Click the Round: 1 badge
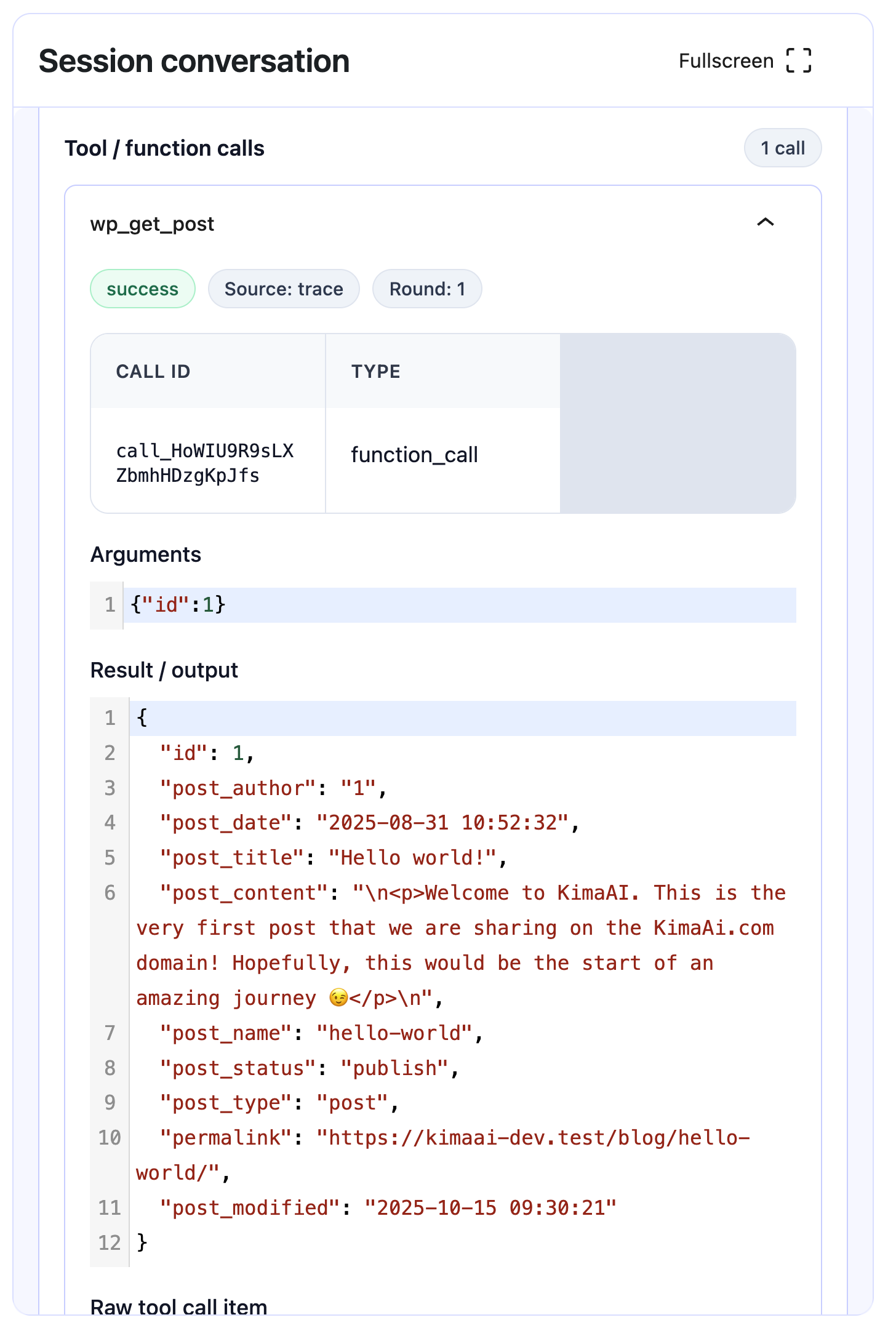Image resolution: width=896 pixels, height=1328 pixels. click(427, 289)
